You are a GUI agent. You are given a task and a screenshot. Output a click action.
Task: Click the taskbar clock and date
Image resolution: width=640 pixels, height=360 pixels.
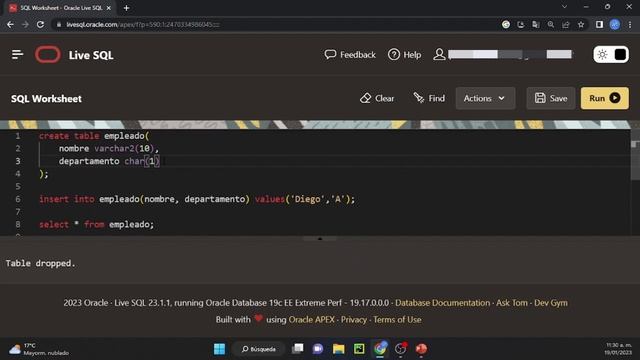point(618,349)
